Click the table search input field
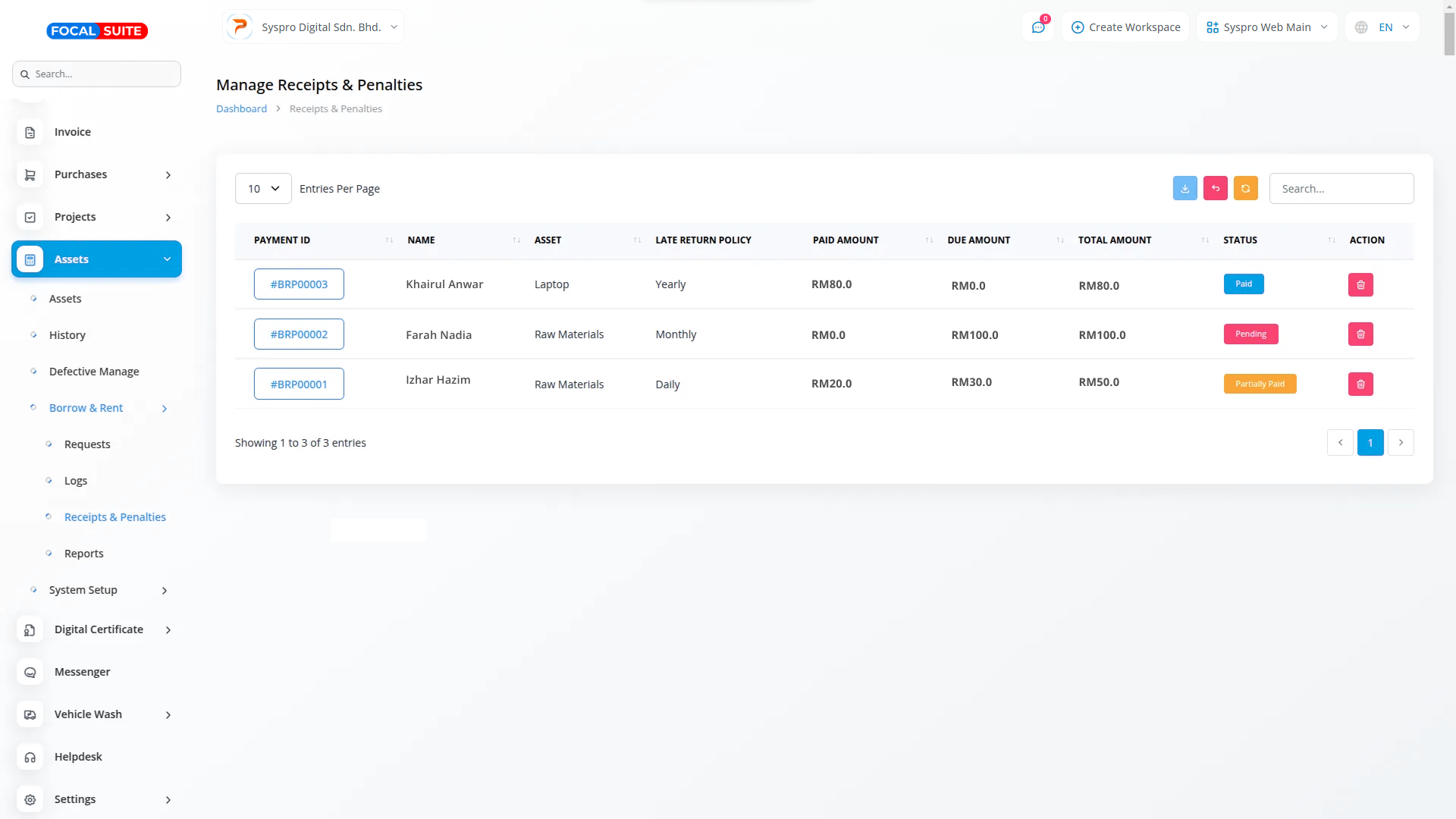 tap(1341, 189)
